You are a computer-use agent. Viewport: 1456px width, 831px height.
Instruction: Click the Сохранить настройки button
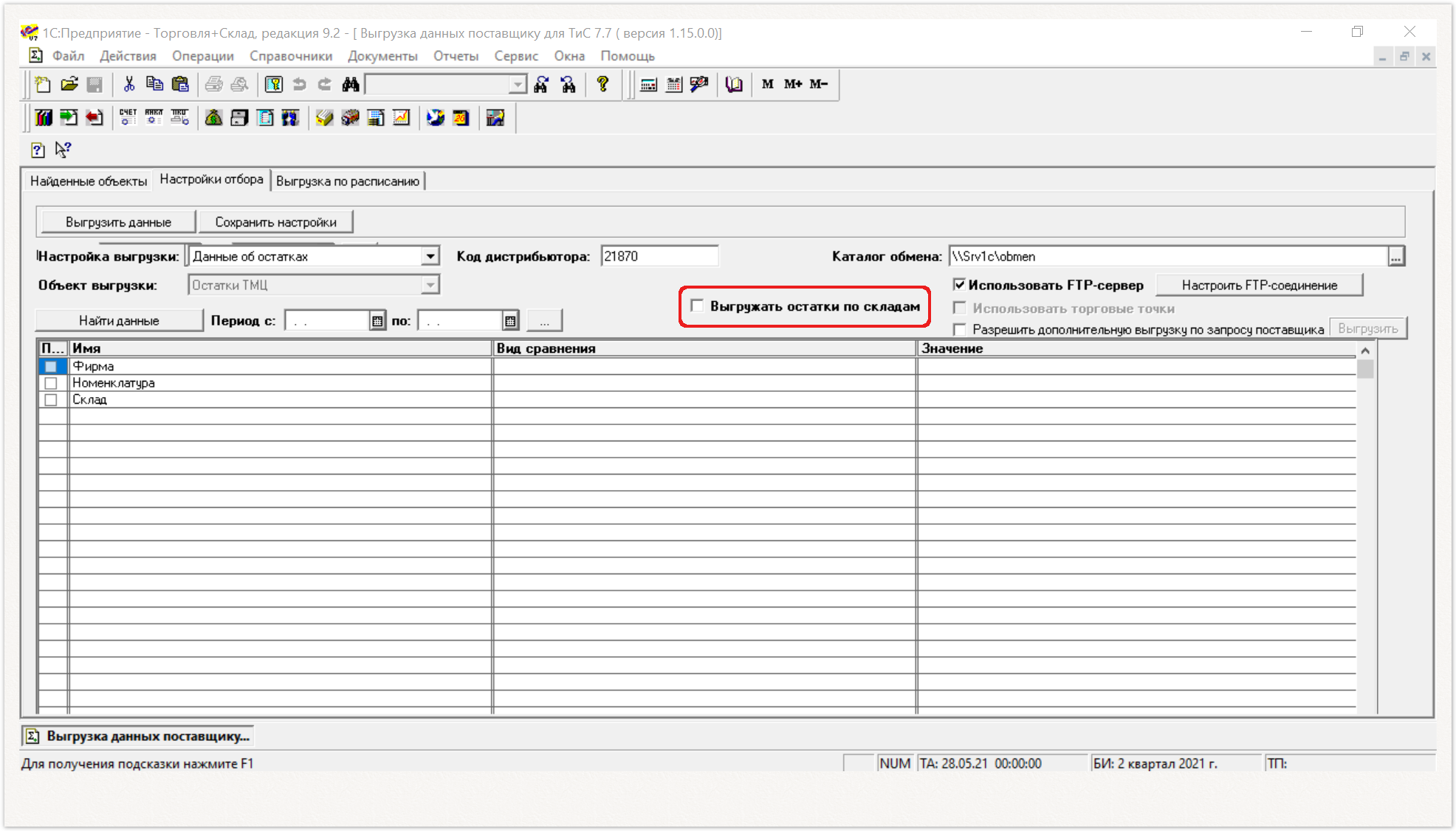click(x=275, y=222)
